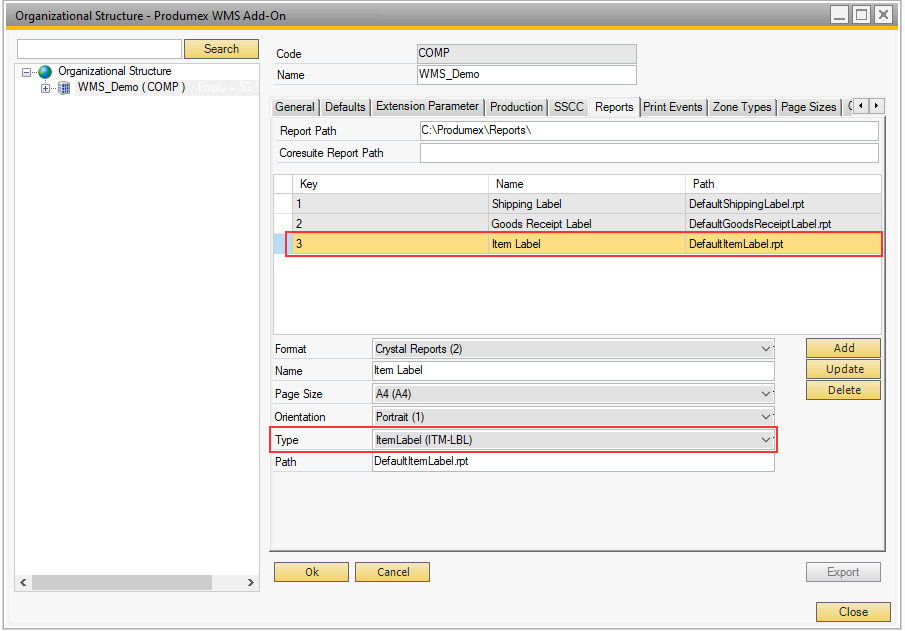The width and height of the screenshot is (905, 631).
Task: Open the Orientation dropdown
Action: [x=766, y=417]
